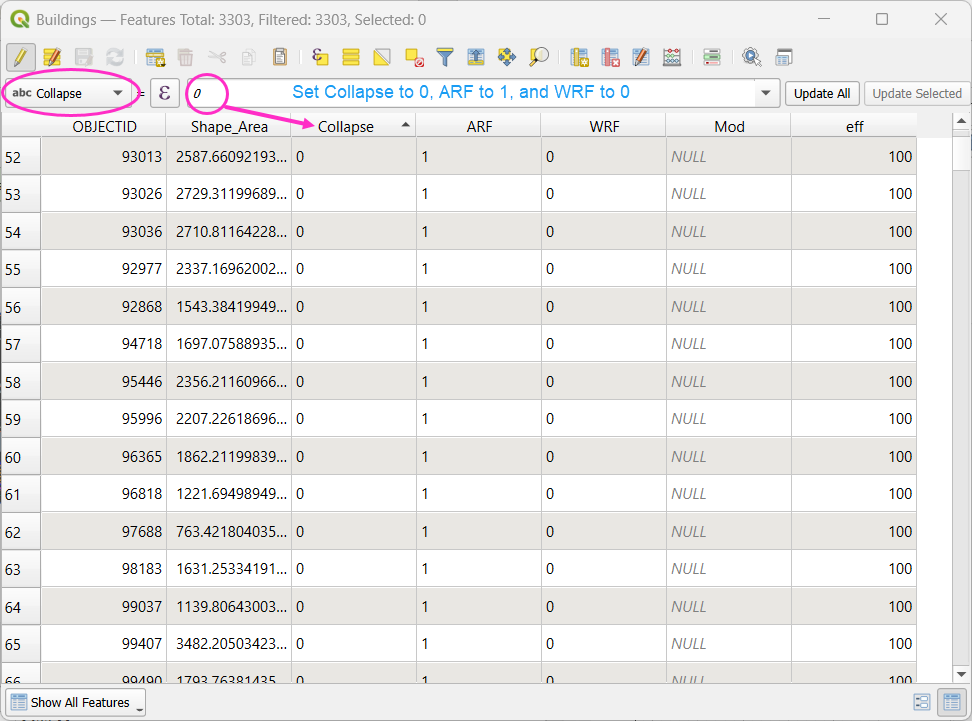Click the Add feature icon
Image resolution: width=972 pixels, height=721 pixels.
155,57
